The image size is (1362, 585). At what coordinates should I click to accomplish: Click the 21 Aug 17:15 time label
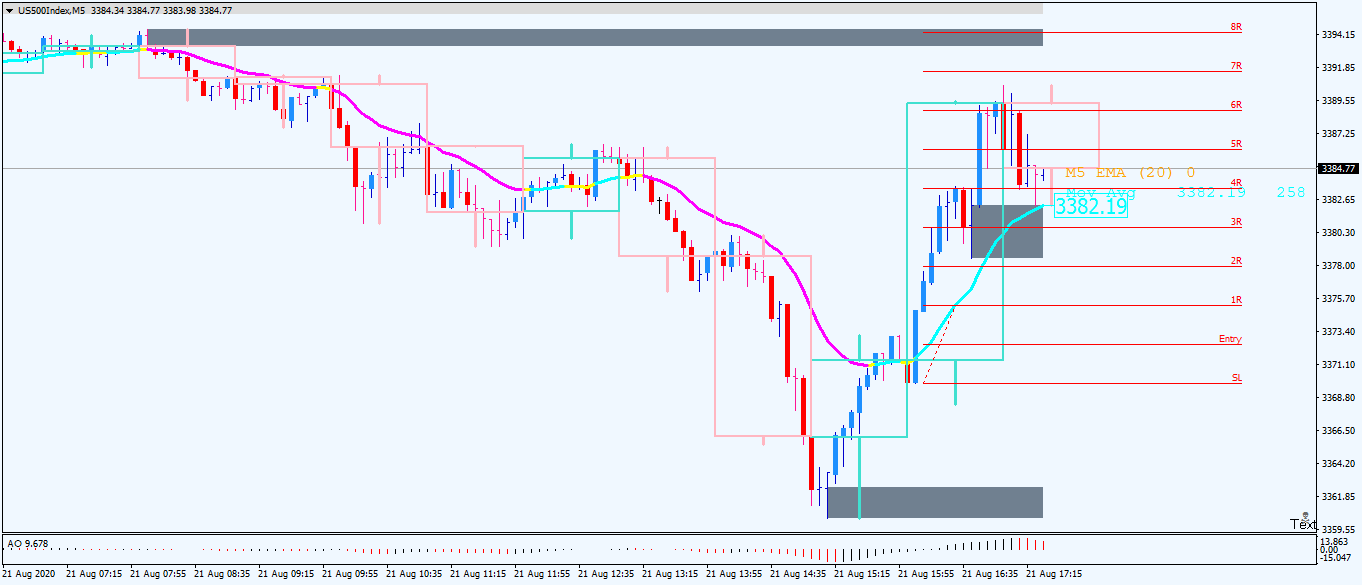pos(1055,575)
